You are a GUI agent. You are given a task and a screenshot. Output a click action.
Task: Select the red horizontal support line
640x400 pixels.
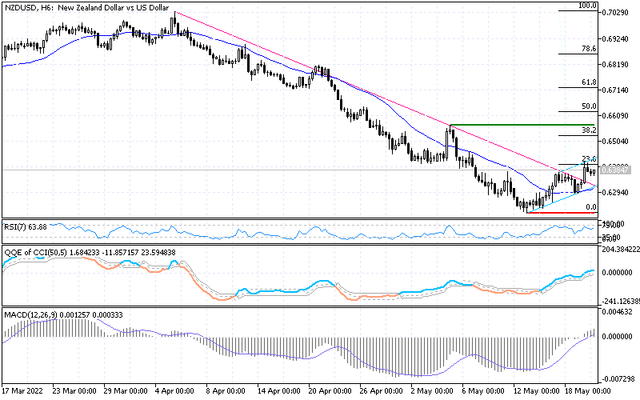pos(560,212)
